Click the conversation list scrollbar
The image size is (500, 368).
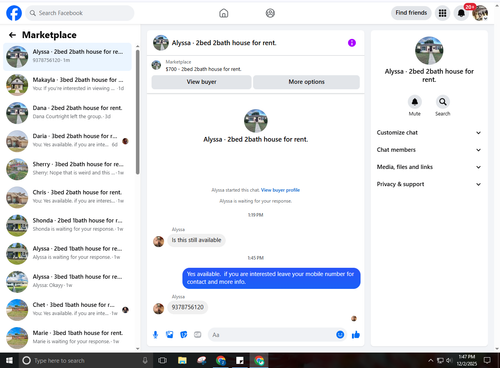(x=138, y=112)
